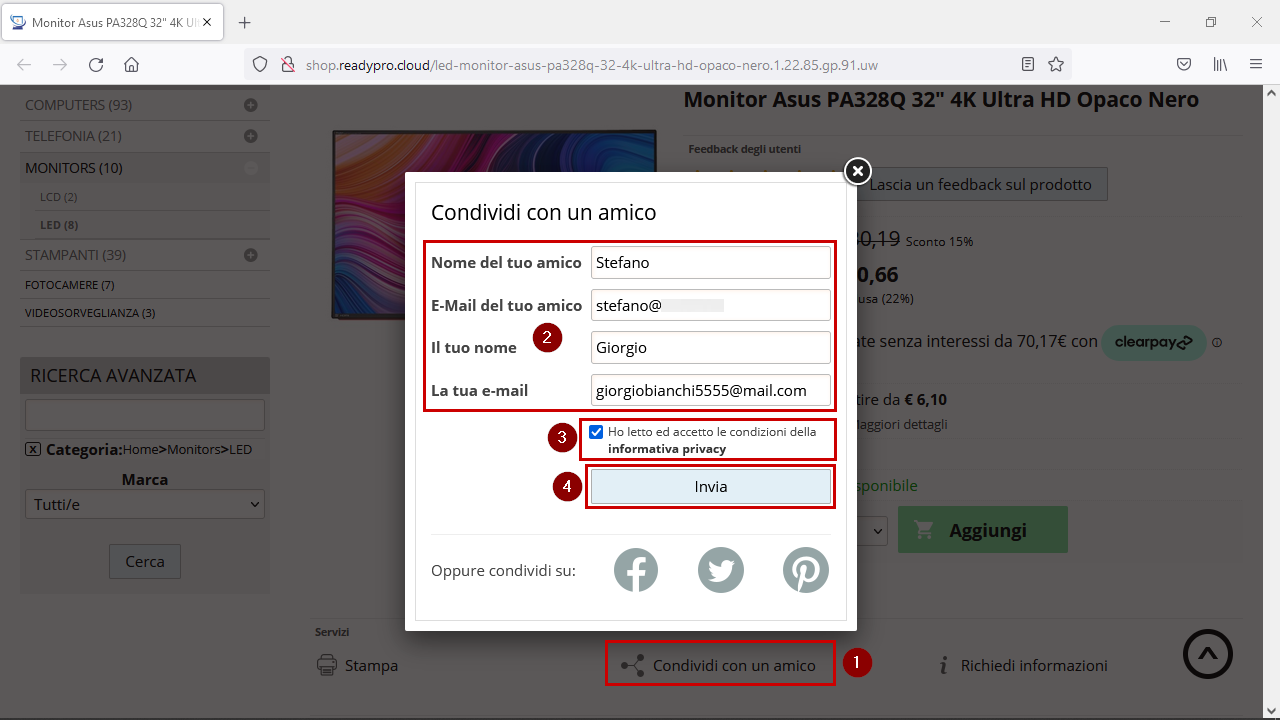
Task: Click the monitor product image
Action: click(495, 225)
